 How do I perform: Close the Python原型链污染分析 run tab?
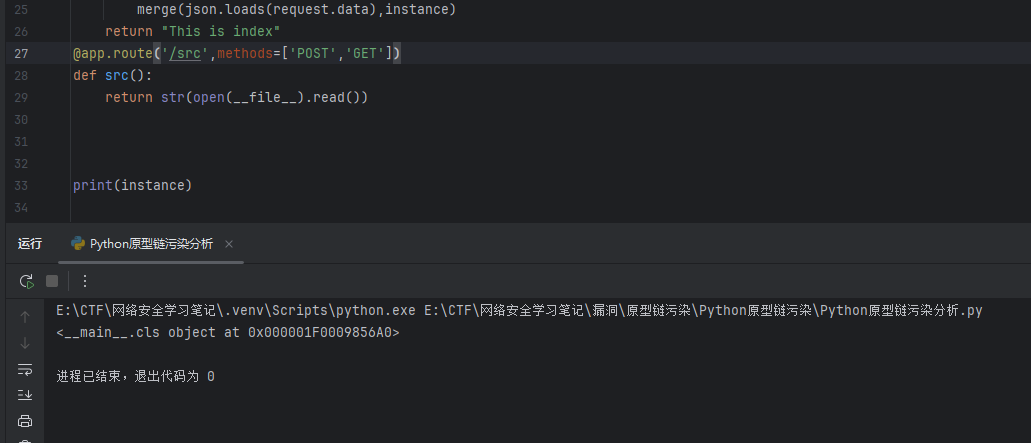229,244
